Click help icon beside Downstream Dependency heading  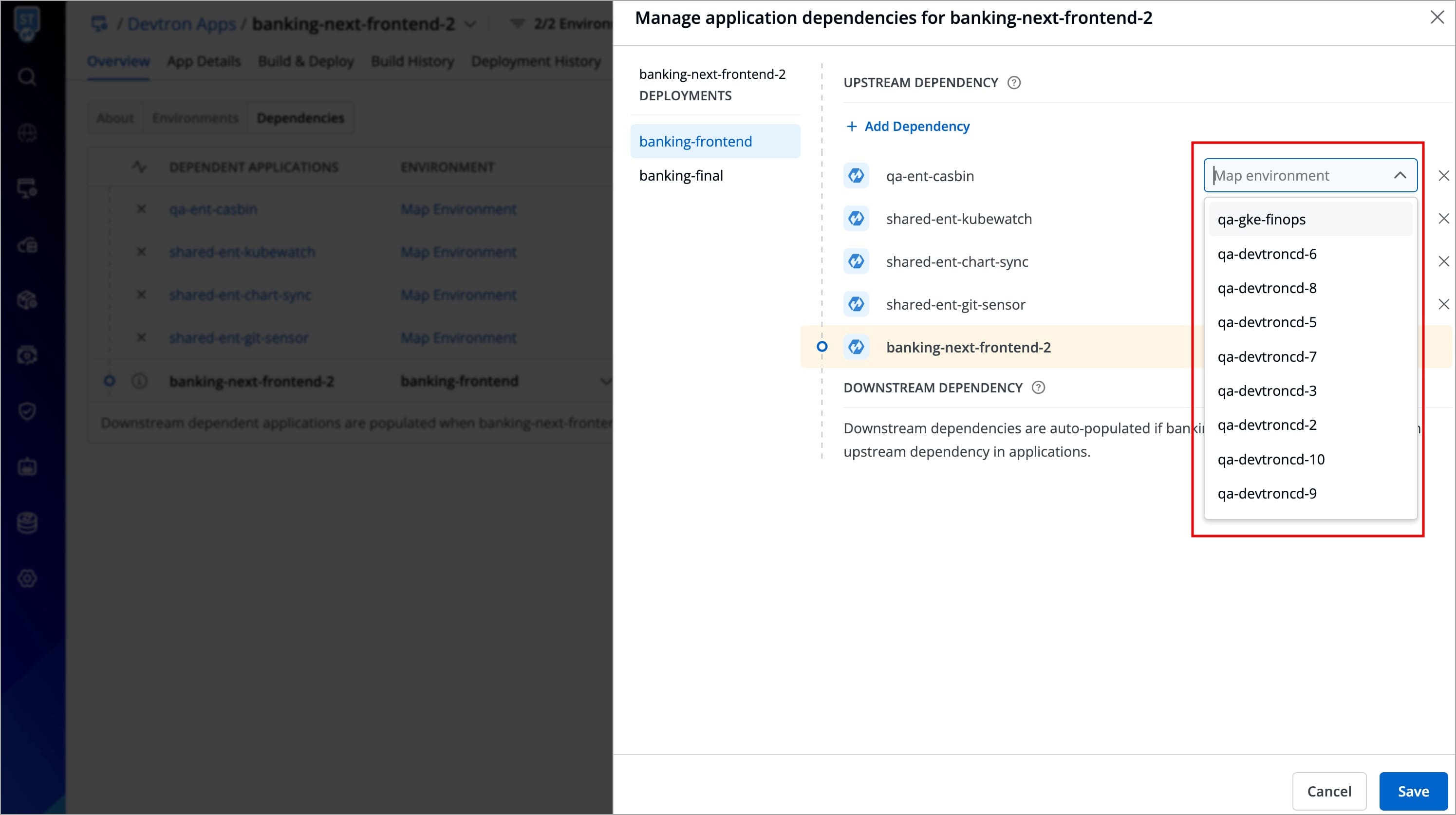(1038, 388)
